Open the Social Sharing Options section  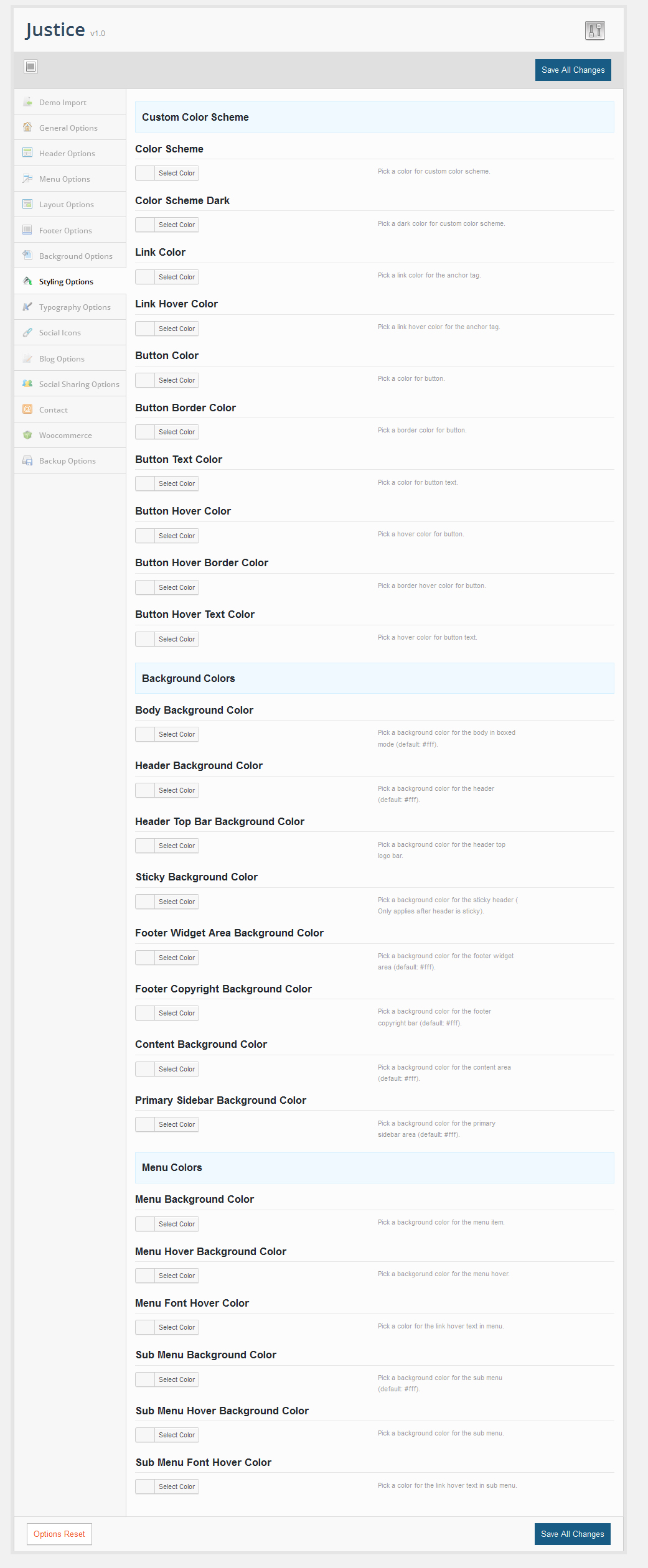click(x=78, y=384)
